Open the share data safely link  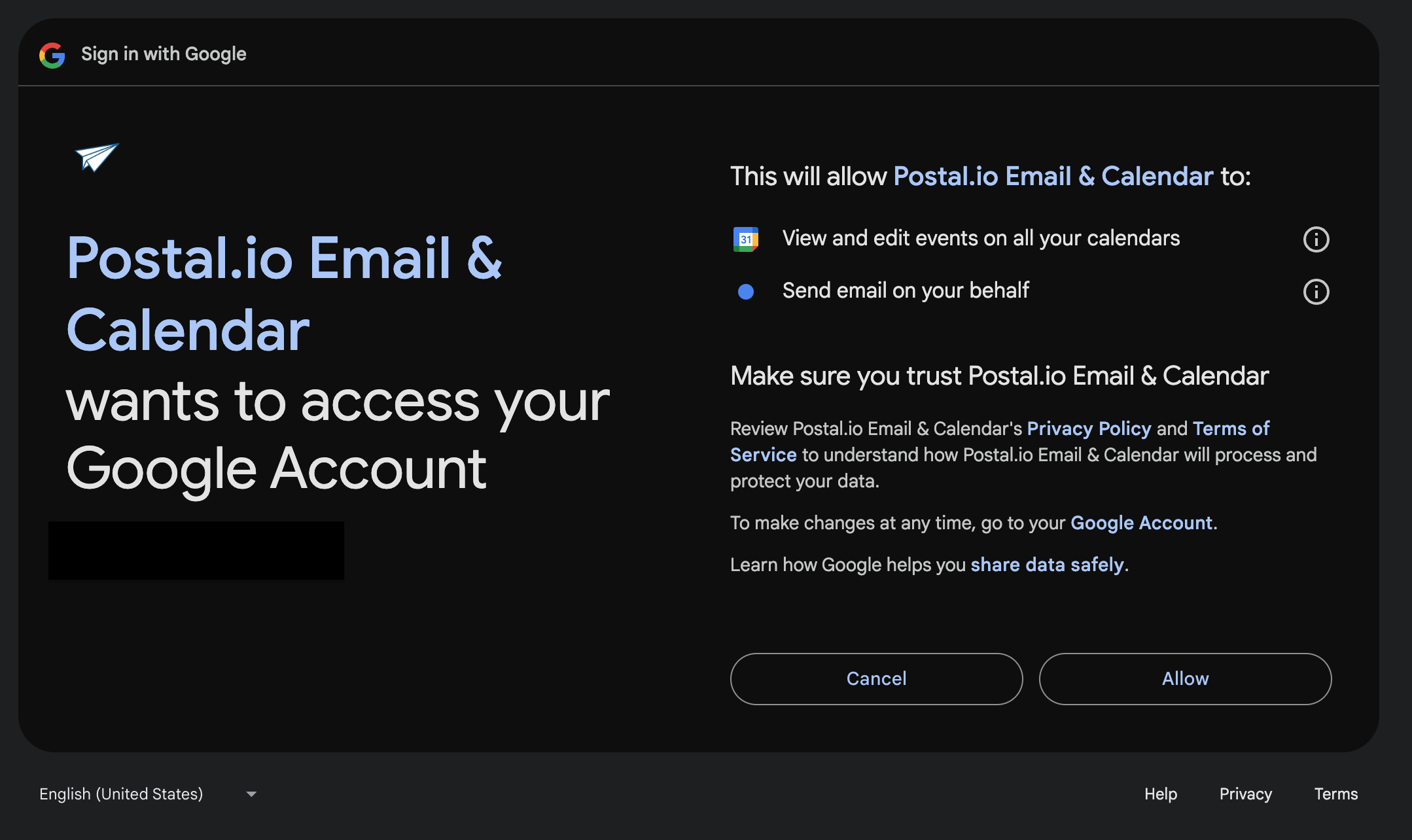tap(1047, 565)
